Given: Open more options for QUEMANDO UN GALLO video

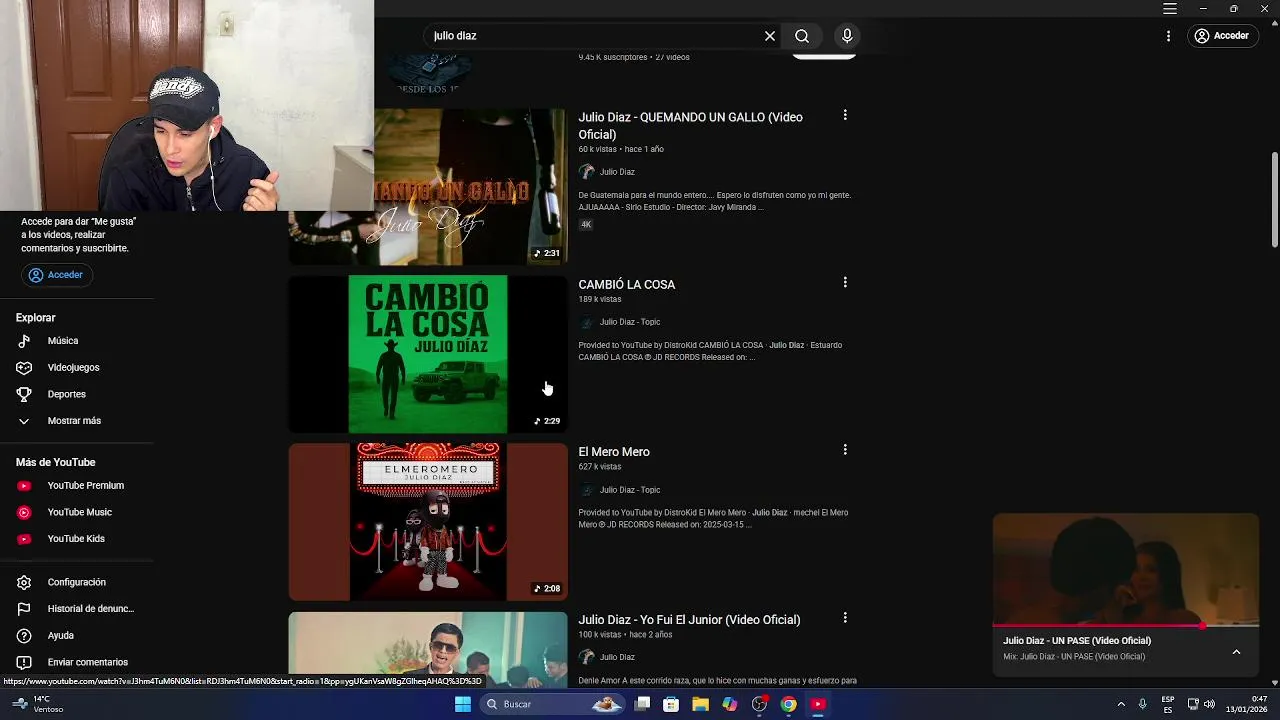Looking at the screenshot, I should pos(845,116).
